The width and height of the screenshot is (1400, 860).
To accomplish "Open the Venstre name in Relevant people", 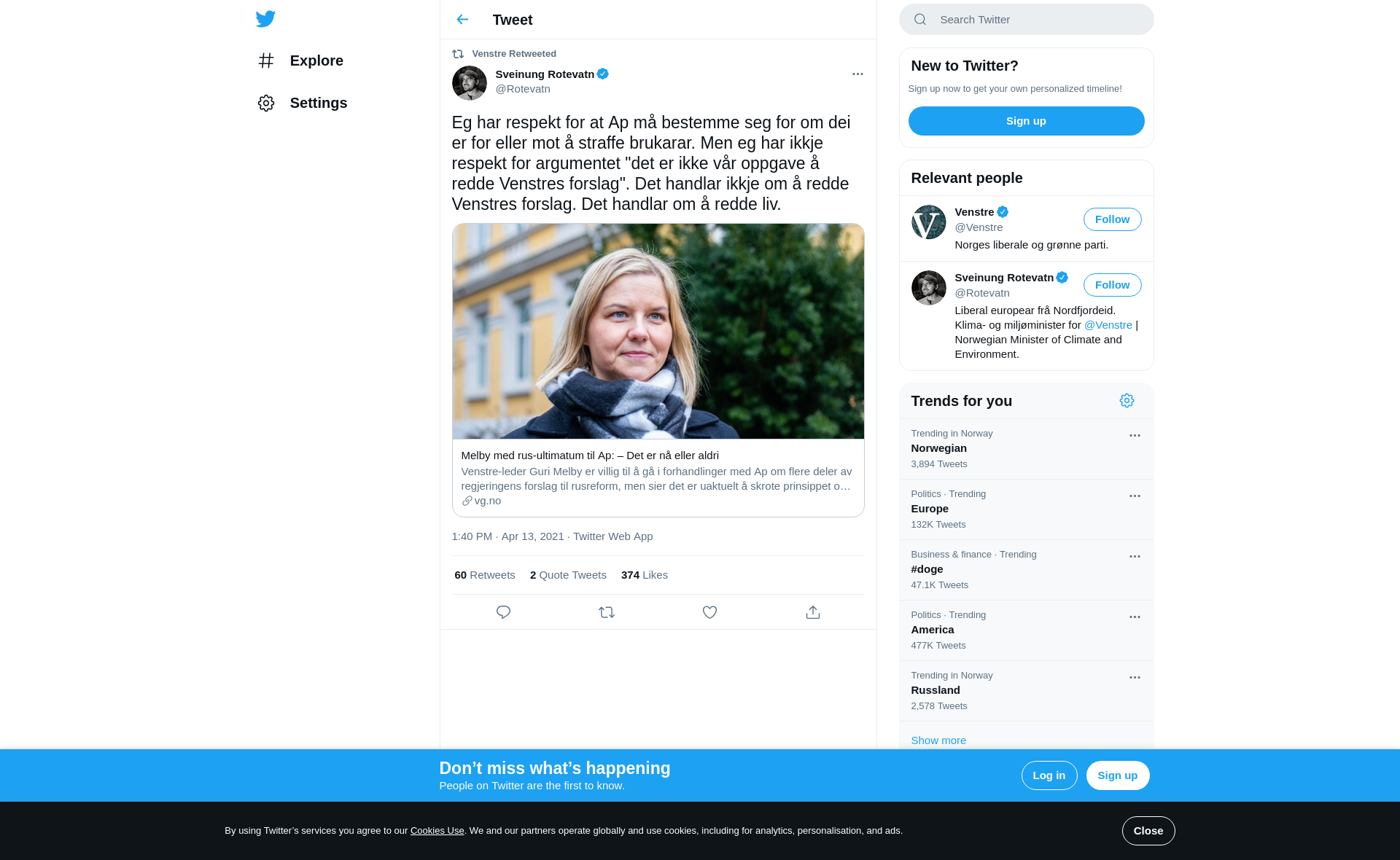I will 974,212.
